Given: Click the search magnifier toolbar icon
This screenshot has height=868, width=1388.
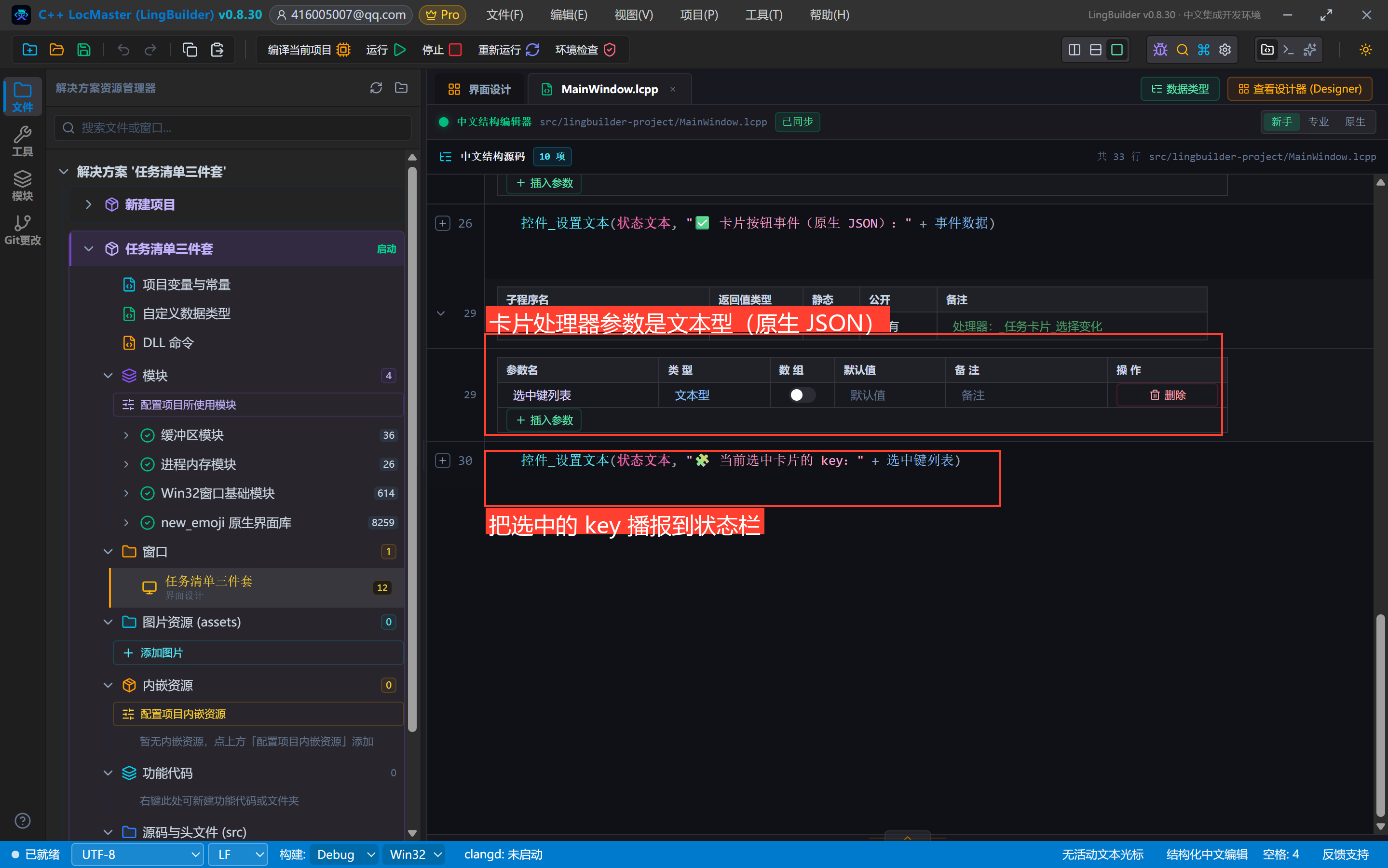Looking at the screenshot, I should [1182, 50].
